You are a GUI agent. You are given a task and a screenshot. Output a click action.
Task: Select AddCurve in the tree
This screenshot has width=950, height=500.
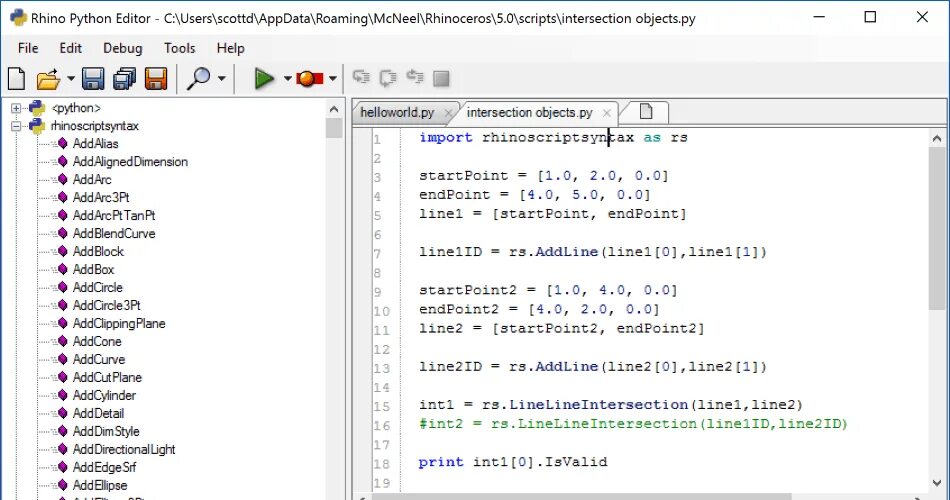[x=99, y=359]
